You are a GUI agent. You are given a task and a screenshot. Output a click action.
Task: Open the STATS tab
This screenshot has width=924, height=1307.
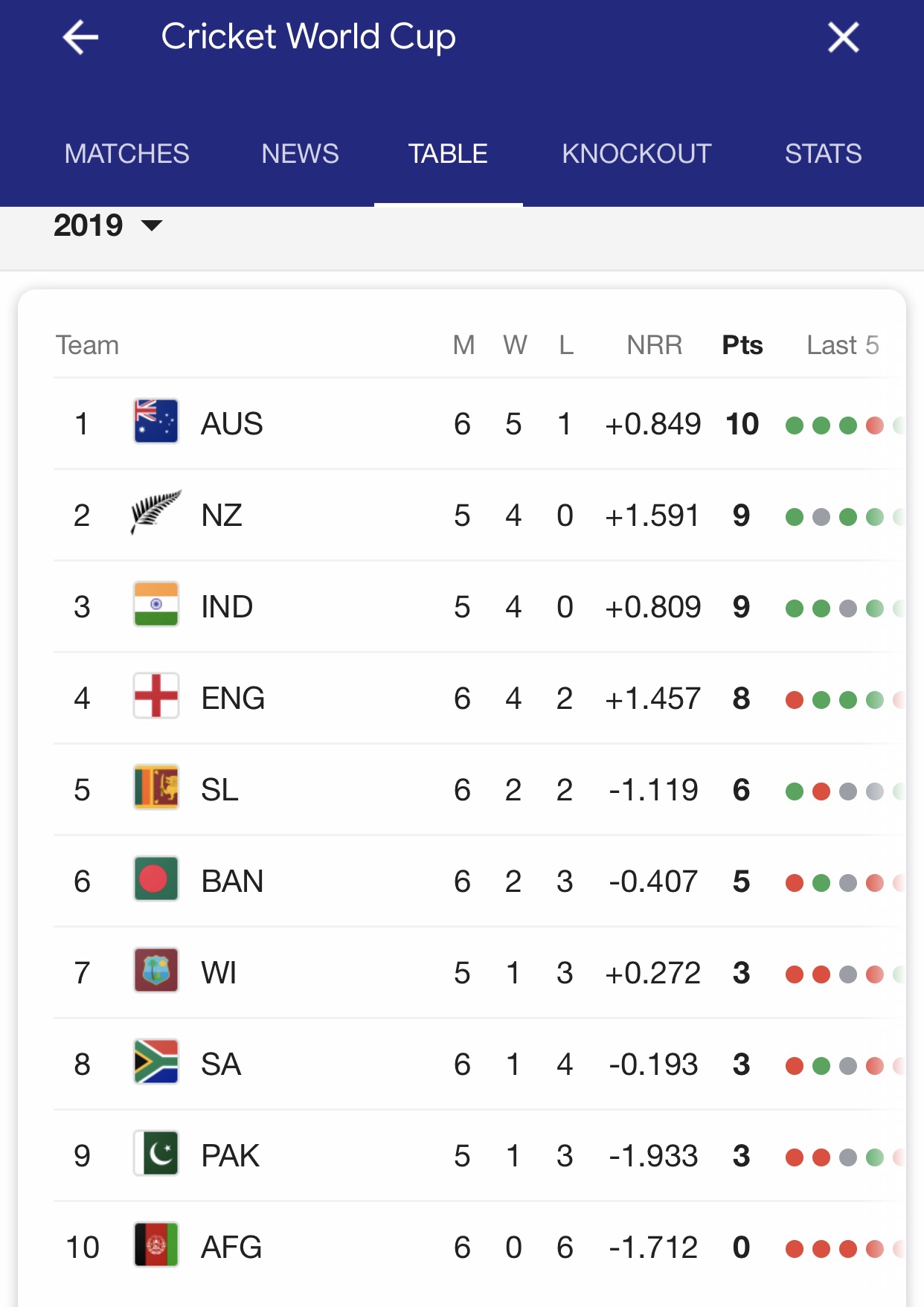coord(823,154)
